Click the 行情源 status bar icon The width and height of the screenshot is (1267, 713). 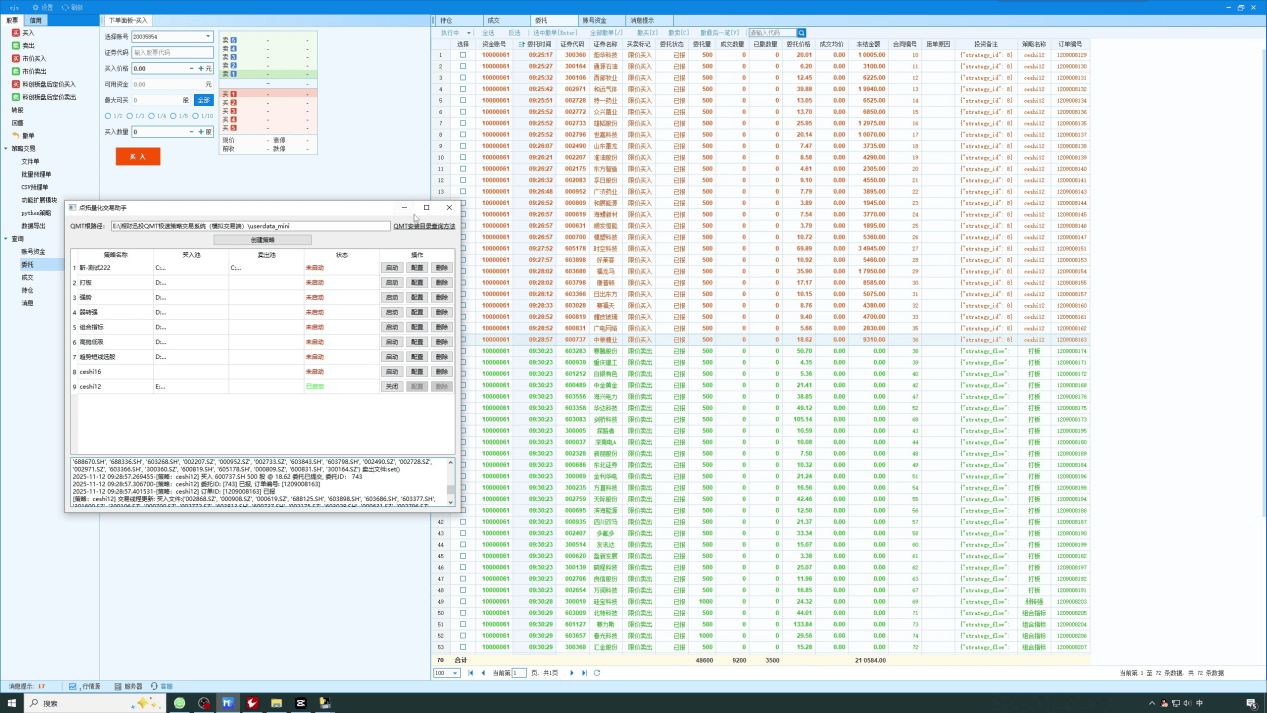(73, 687)
